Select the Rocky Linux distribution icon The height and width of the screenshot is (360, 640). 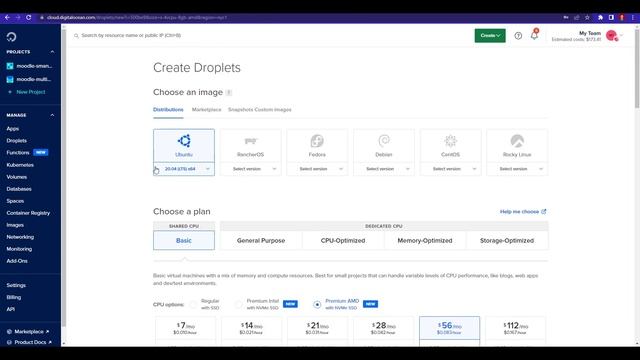click(517, 141)
